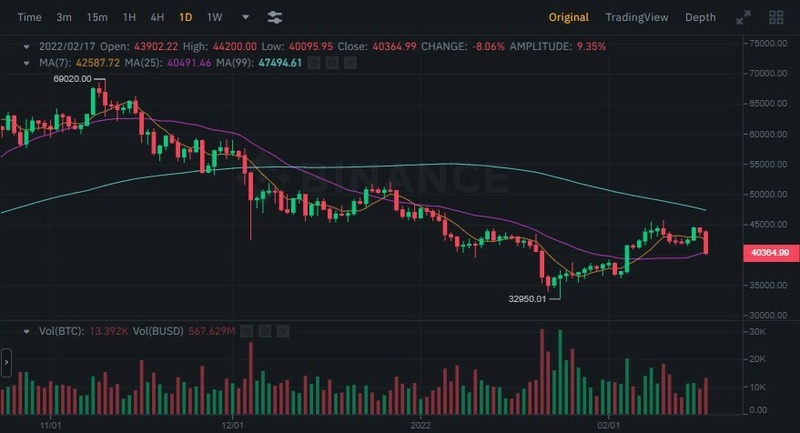Select the 15m interval

(x=97, y=17)
